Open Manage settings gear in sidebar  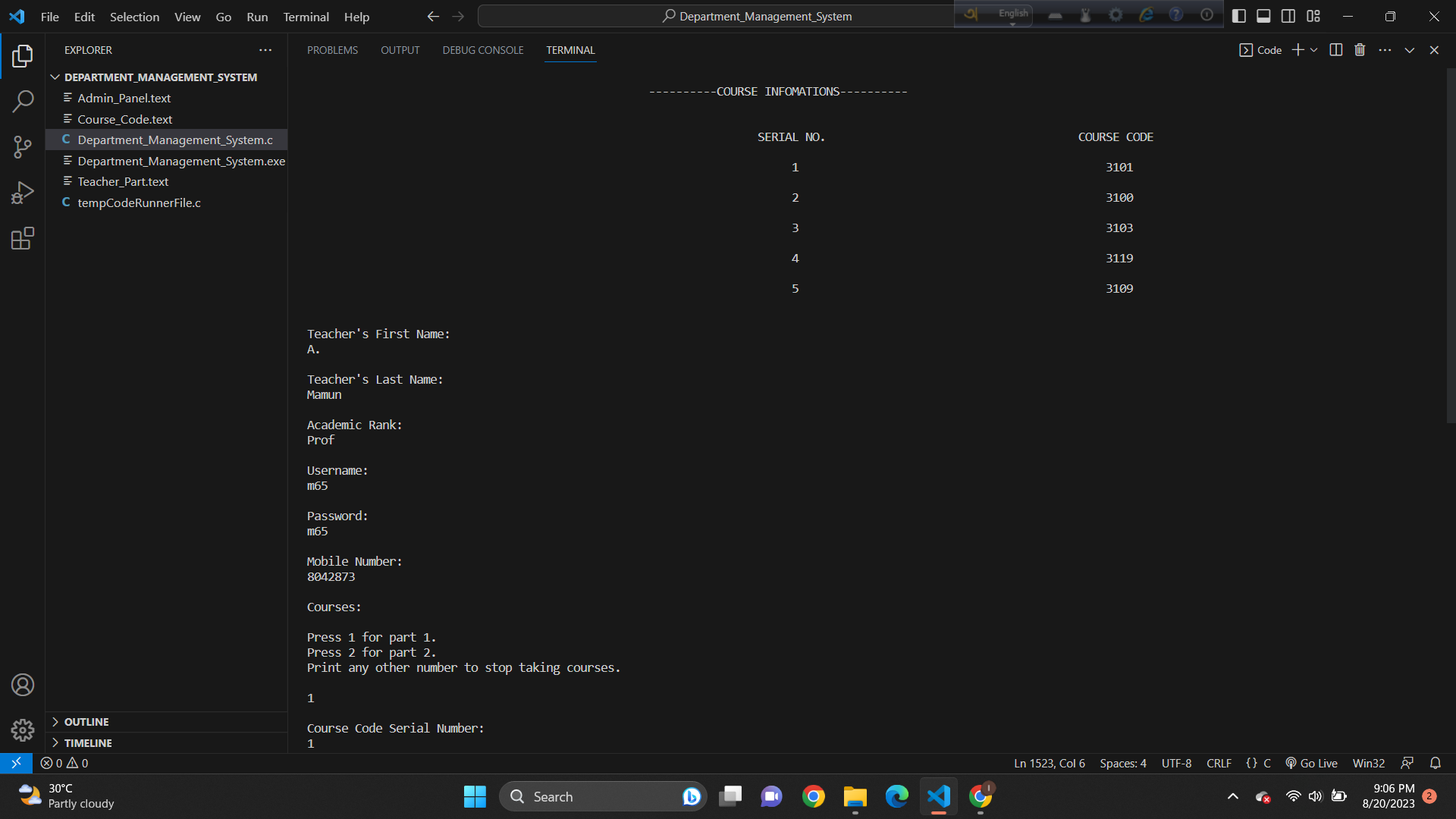(23, 730)
